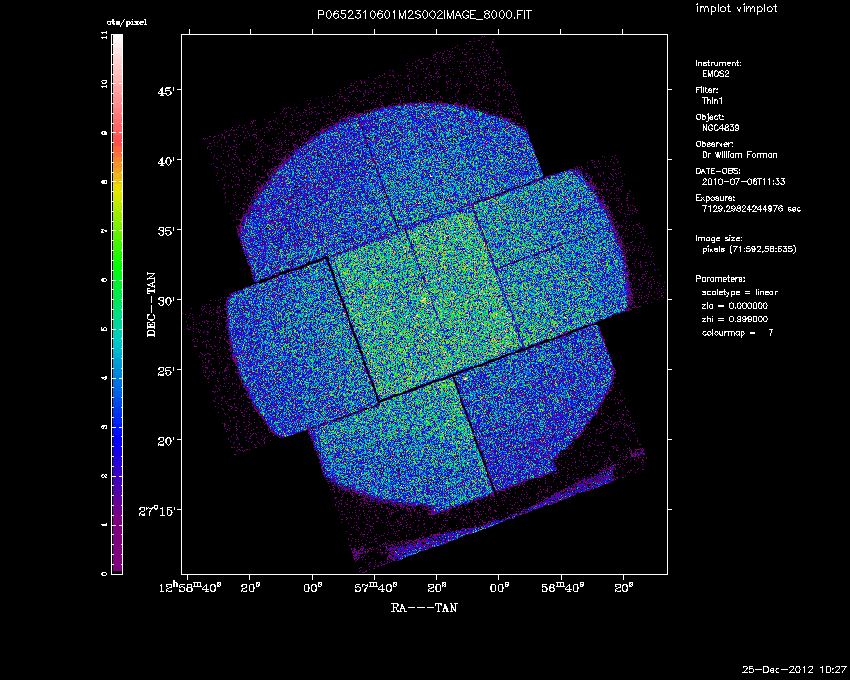The width and height of the screenshot is (850, 680).
Task: Click the 'Parameters:' heading
Action: (720, 279)
